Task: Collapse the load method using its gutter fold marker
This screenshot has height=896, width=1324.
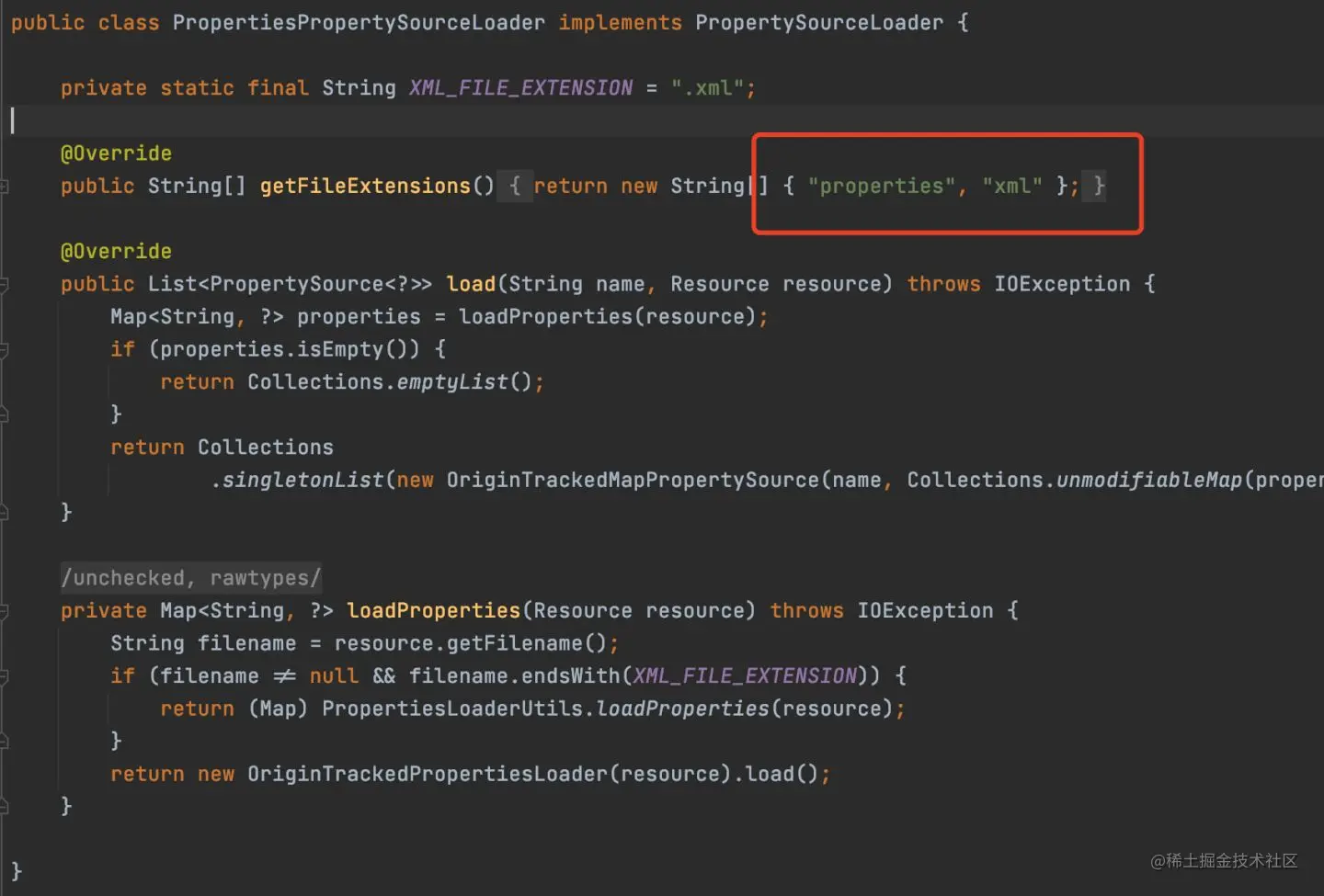Action: tap(5, 284)
